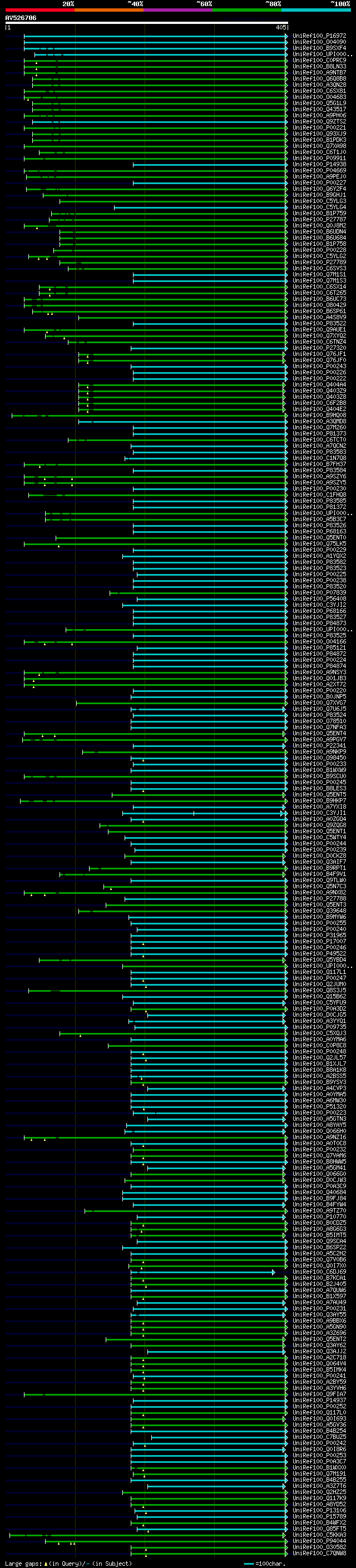The image size is (356, 1568).
Task: Click the cyan ~100% identity legend segment
Action: pos(317,10)
